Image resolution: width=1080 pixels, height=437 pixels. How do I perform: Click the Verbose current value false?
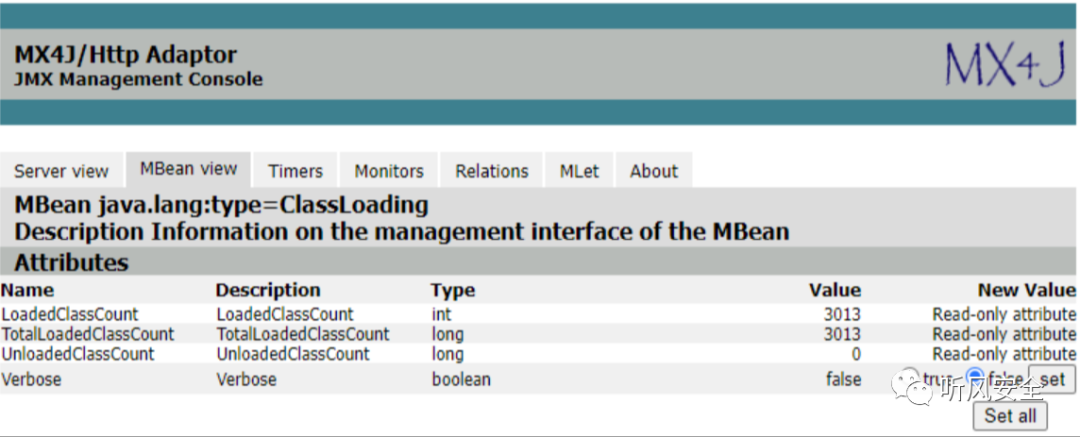coord(844,379)
